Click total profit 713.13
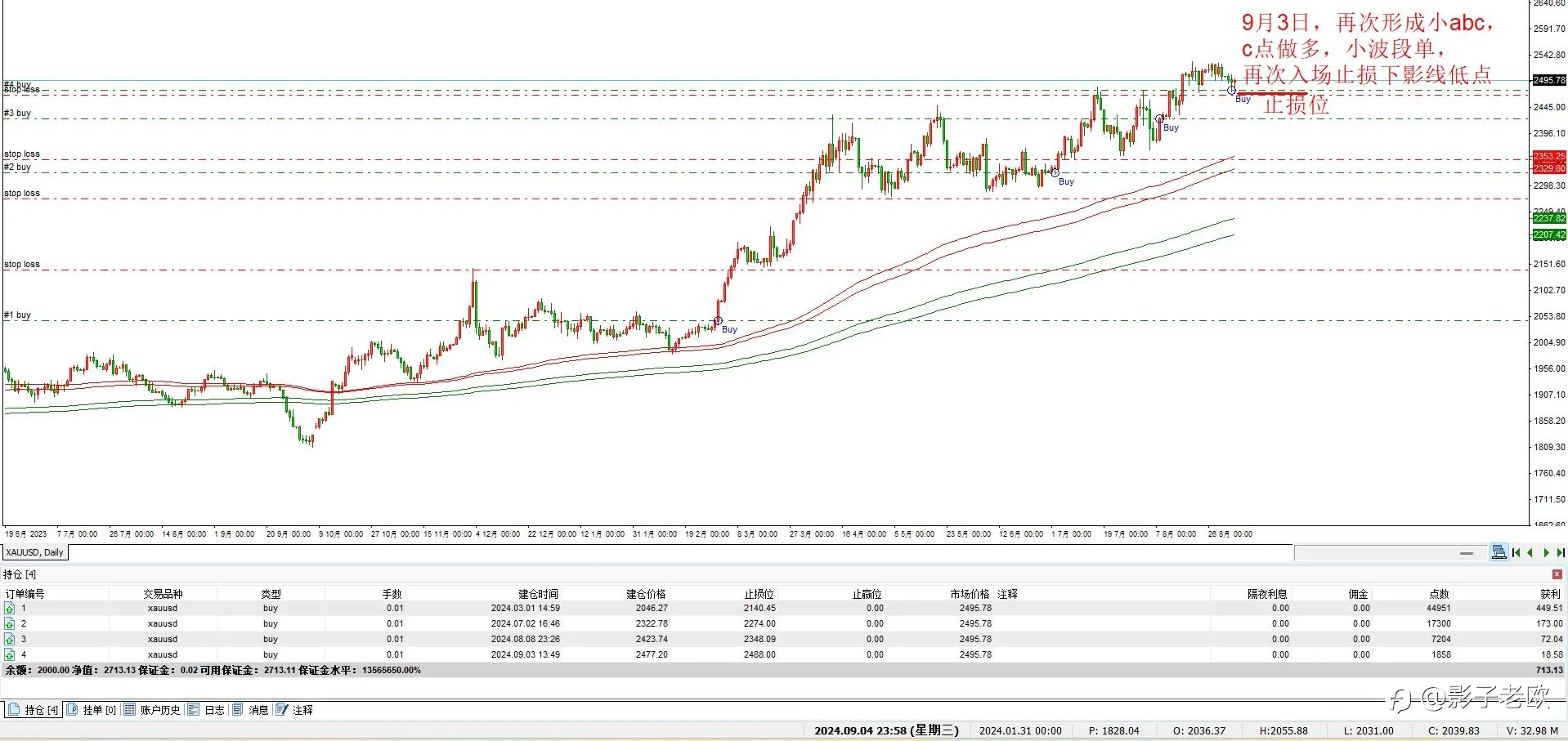The height and width of the screenshot is (741, 1568). coord(1549,670)
